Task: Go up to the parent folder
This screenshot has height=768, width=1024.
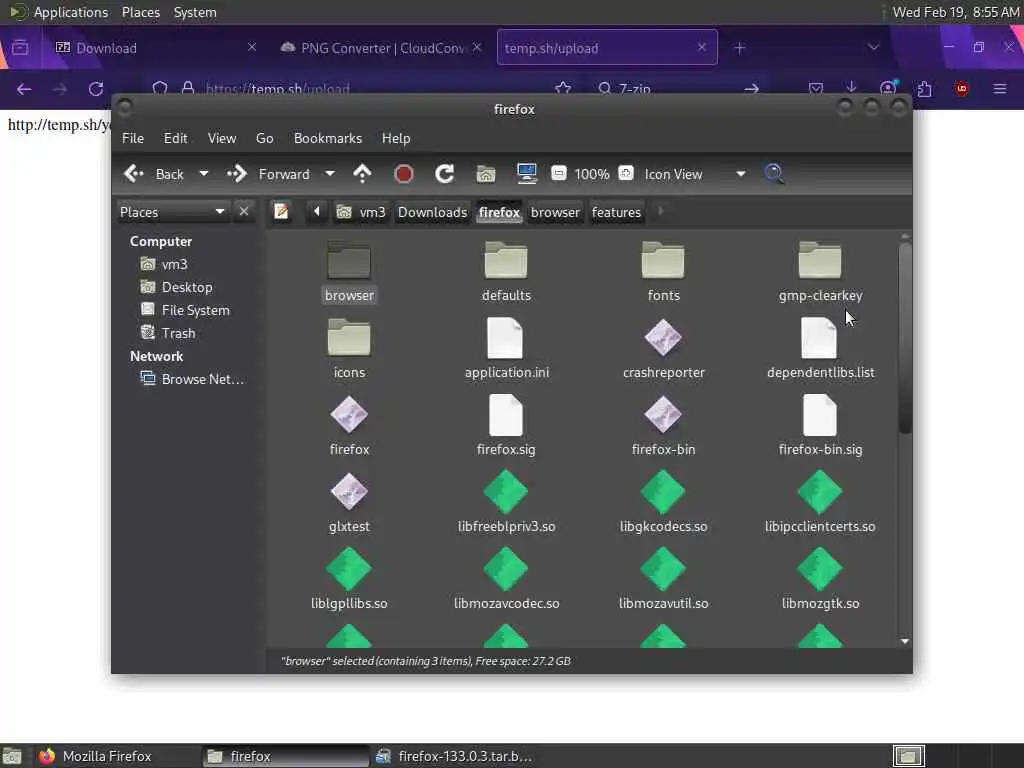Action: pos(362,174)
